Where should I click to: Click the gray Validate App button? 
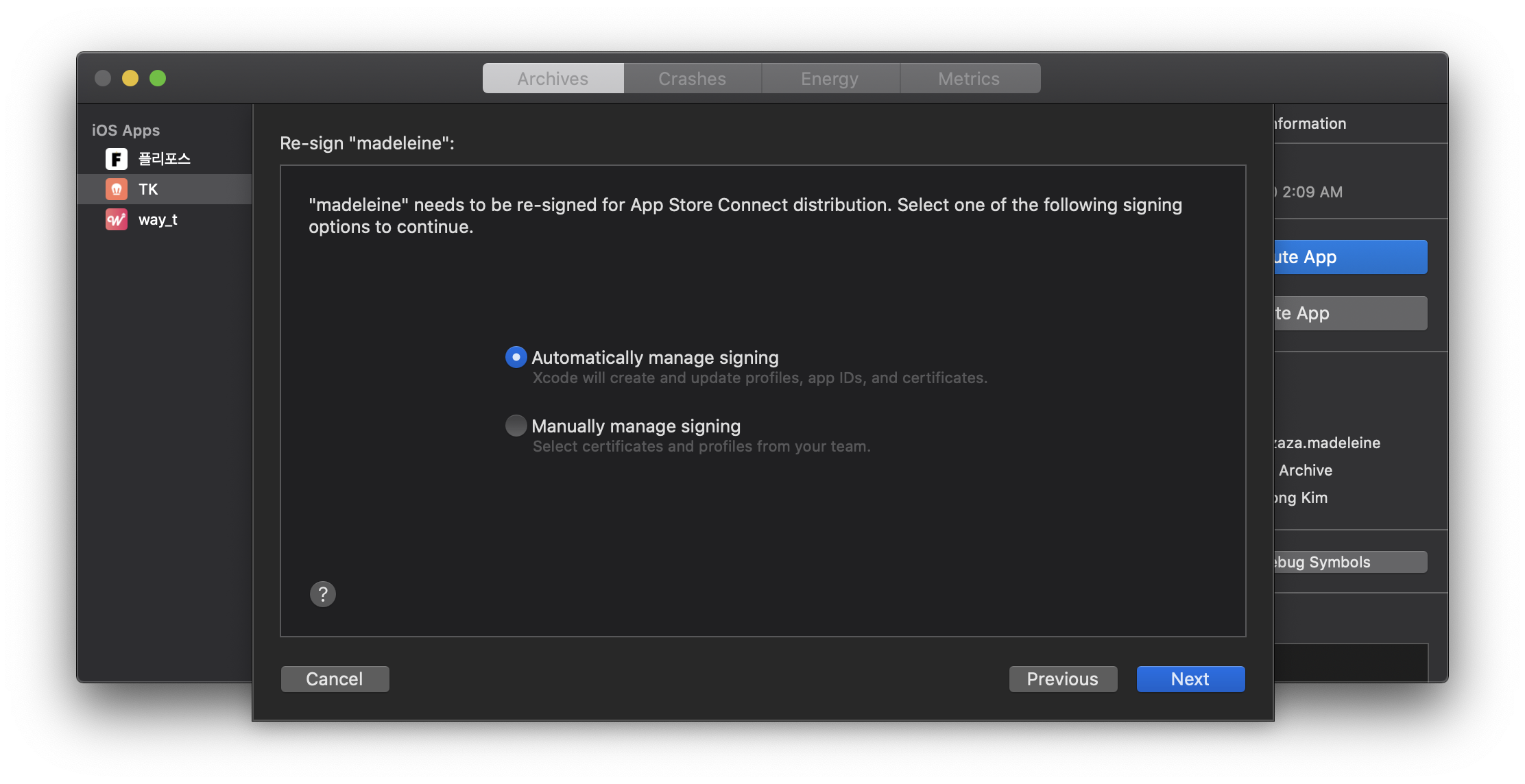1349,313
